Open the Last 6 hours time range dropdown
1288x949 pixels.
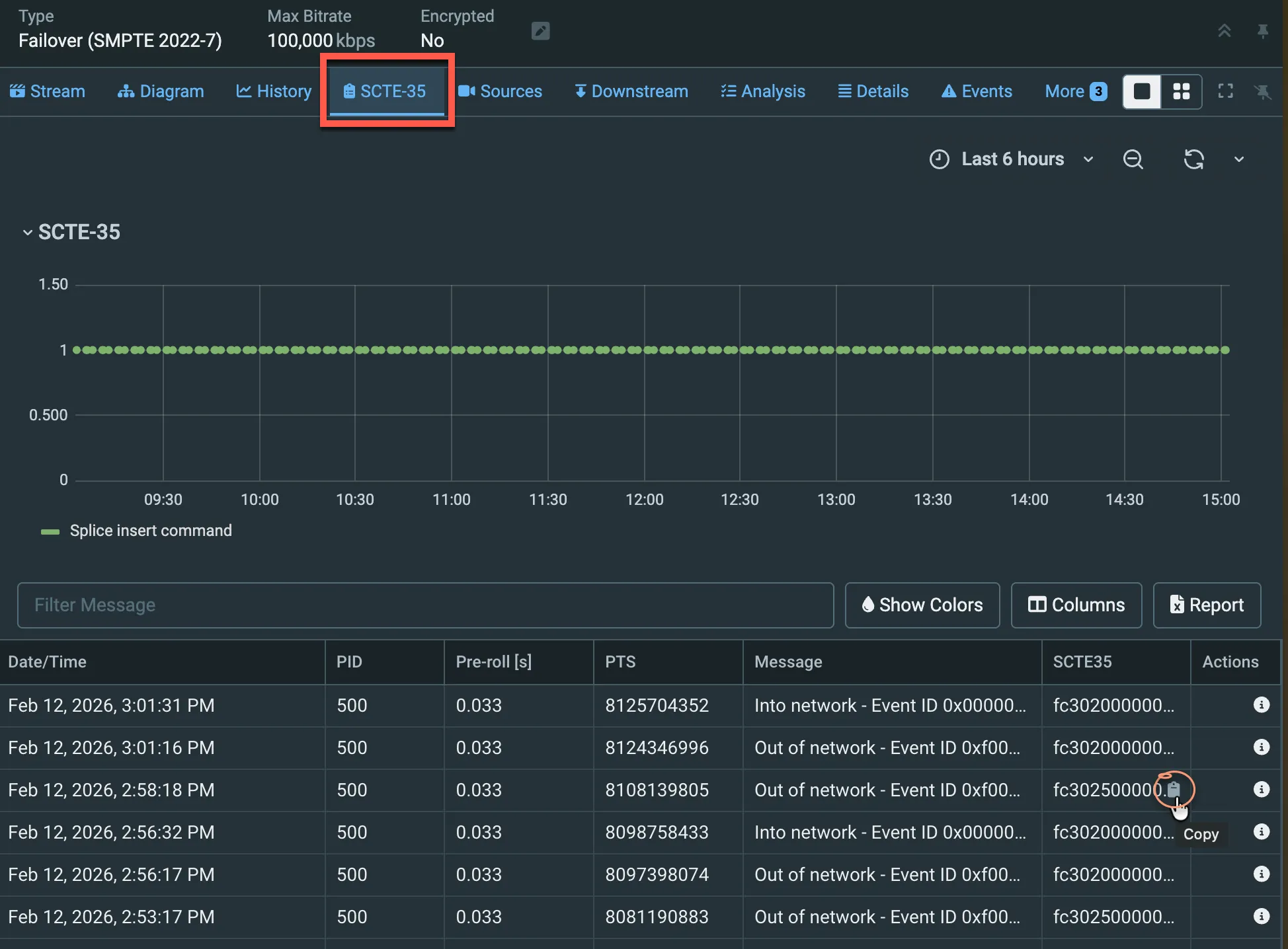[1012, 159]
